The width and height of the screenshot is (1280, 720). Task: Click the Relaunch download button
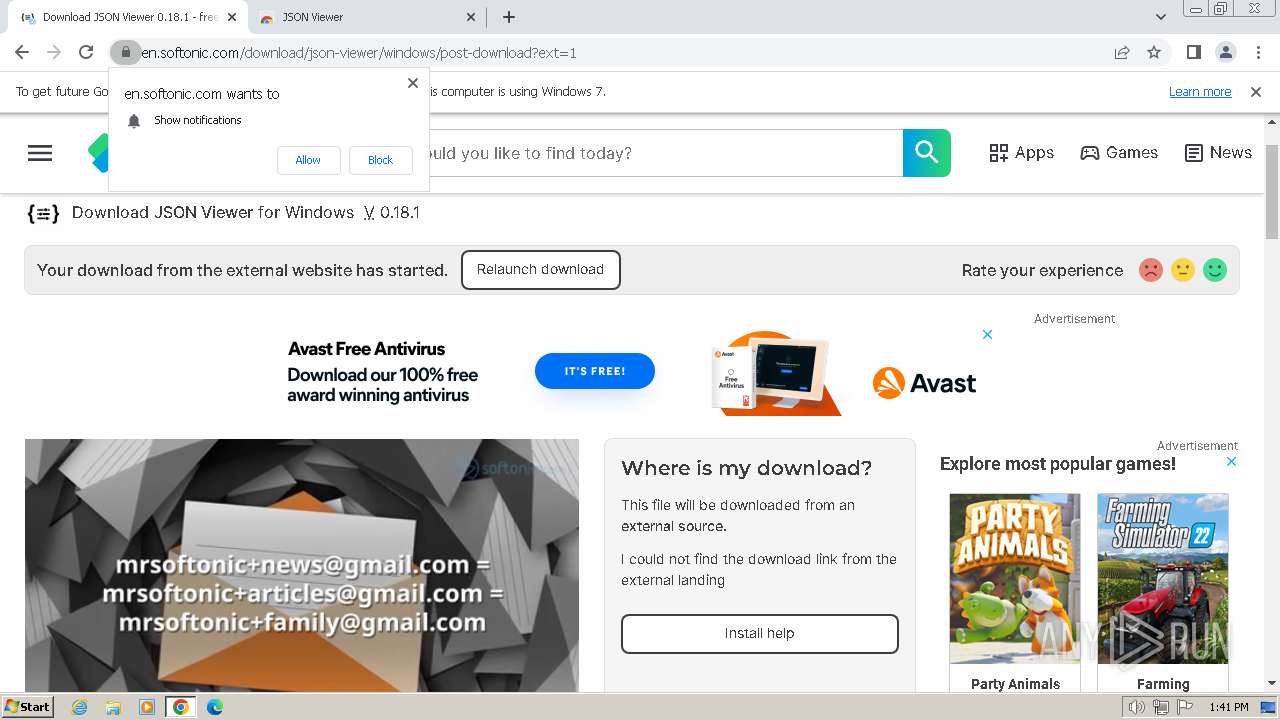point(540,270)
